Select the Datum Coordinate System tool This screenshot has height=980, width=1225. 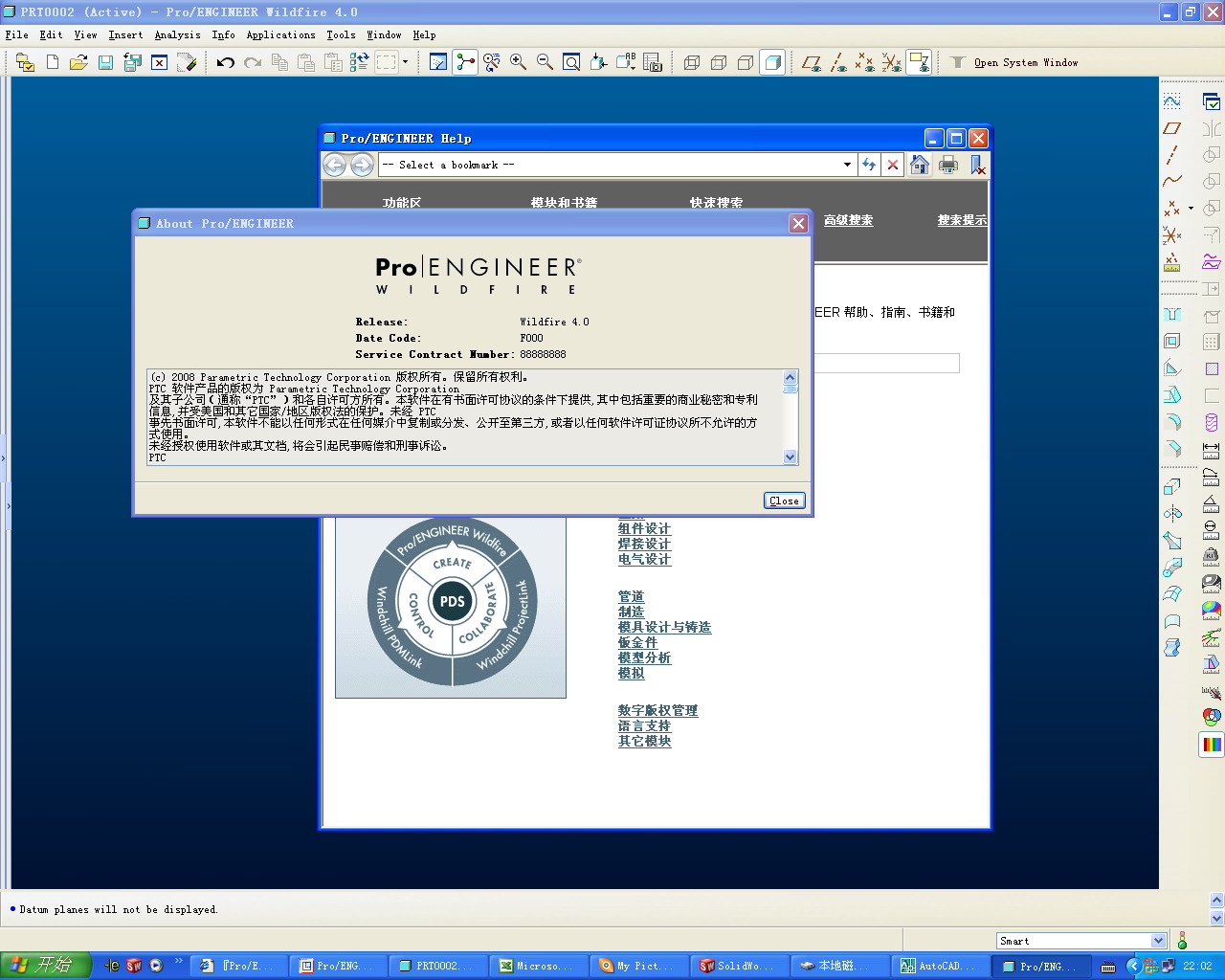click(x=1172, y=234)
